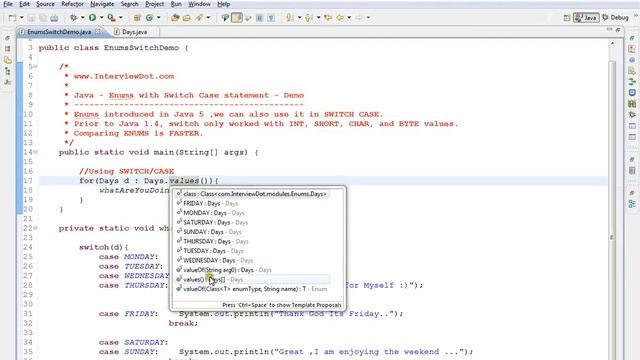Click the Run External Tools icon
640x360 pixels.
pyautogui.click(x=111, y=18)
